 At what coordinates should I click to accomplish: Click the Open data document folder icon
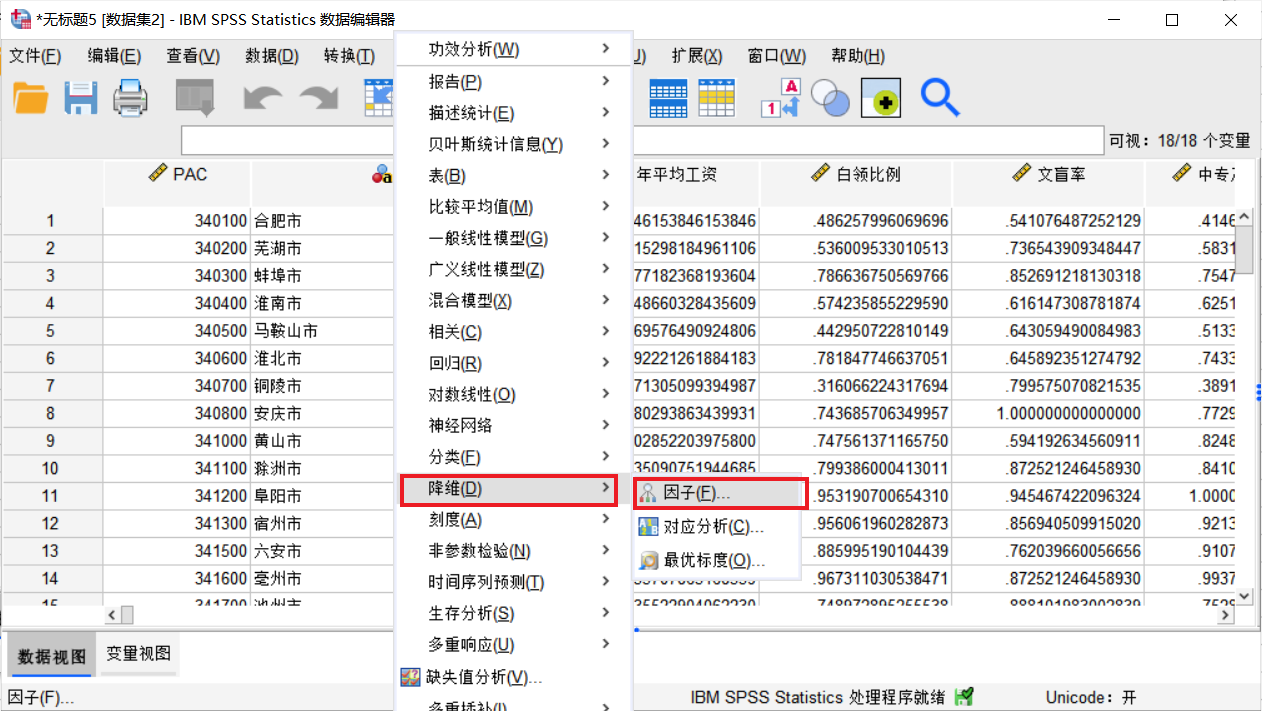[31, 98]
